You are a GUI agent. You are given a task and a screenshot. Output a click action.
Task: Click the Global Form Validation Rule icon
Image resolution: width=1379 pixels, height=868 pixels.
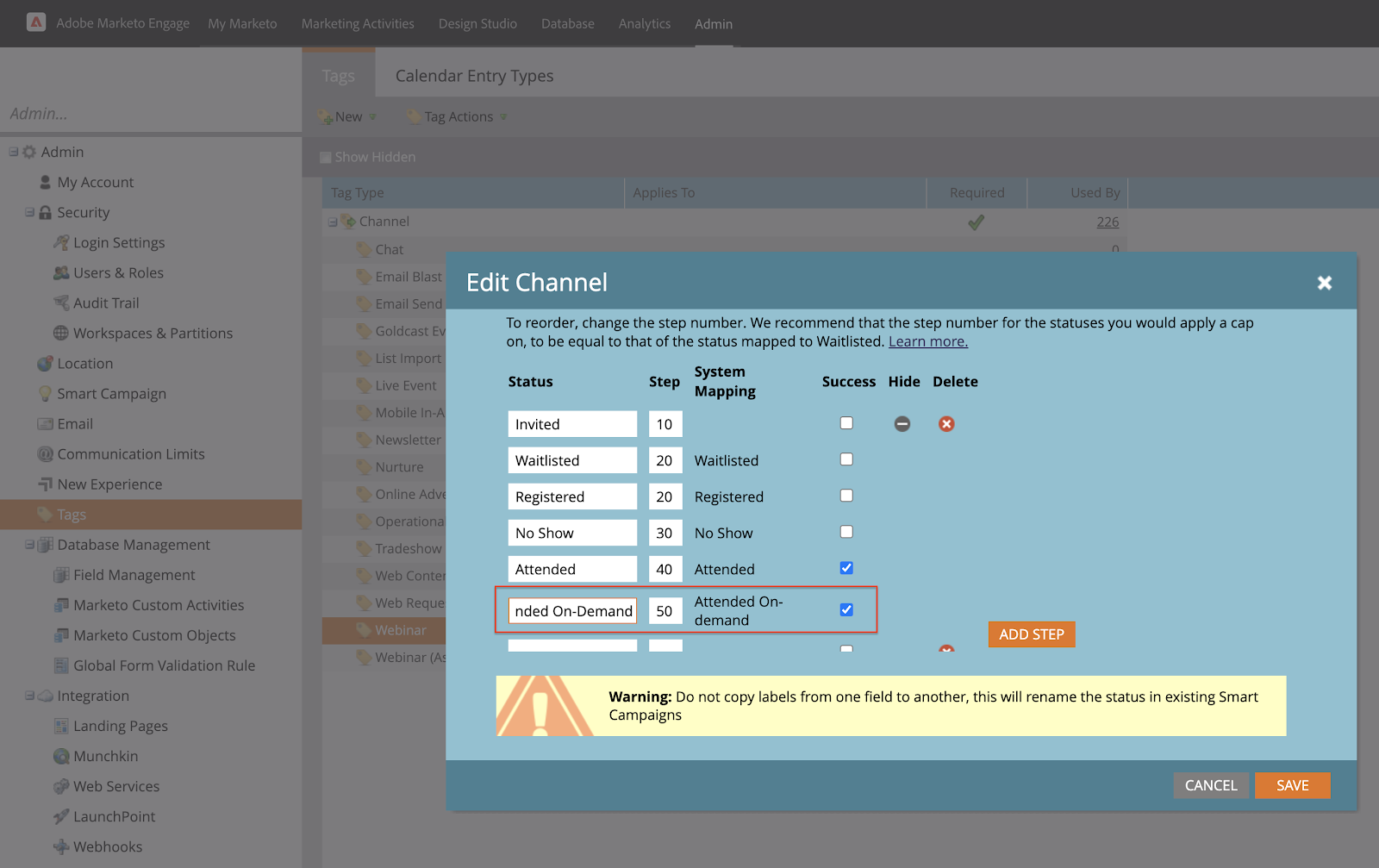61,665
